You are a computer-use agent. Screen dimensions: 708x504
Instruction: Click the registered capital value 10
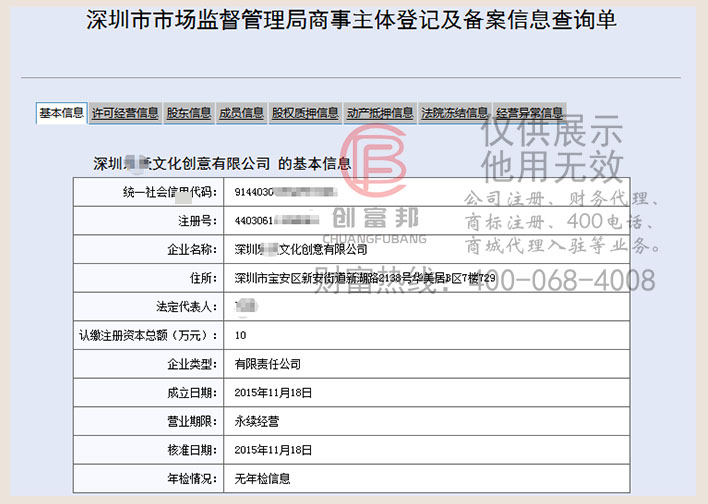[x=240, y=336]
